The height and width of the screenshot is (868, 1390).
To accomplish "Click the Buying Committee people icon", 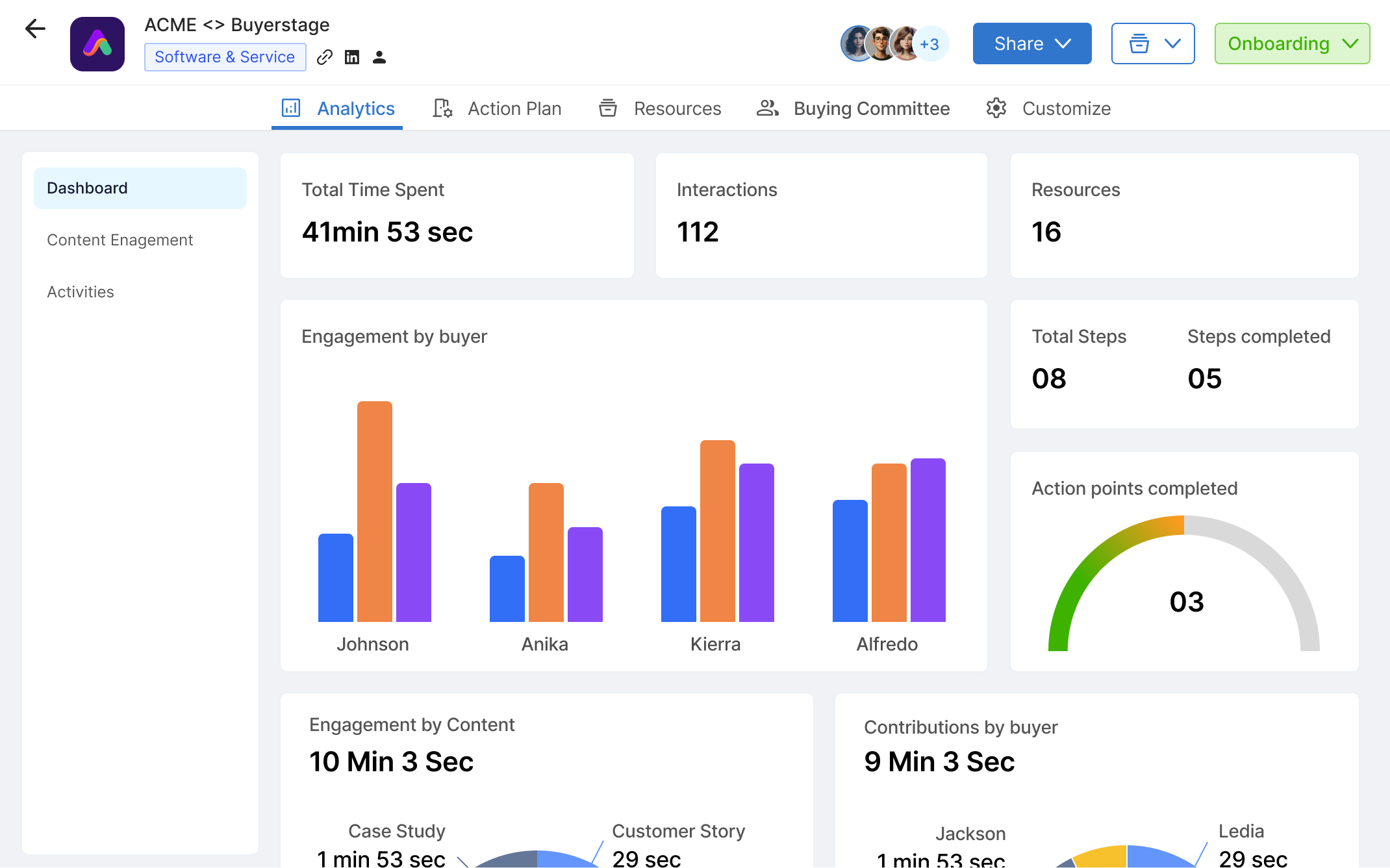I will click(766, 108).
